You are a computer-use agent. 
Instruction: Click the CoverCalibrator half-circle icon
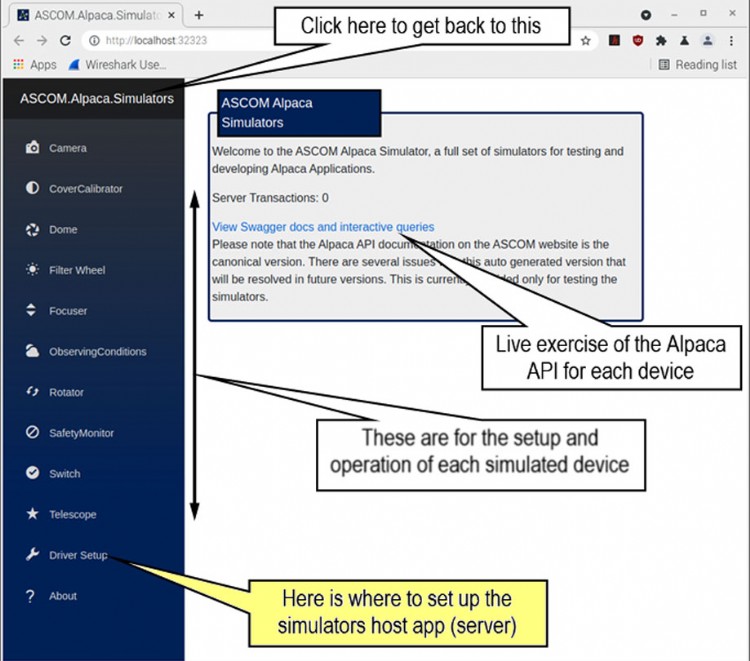33,187
